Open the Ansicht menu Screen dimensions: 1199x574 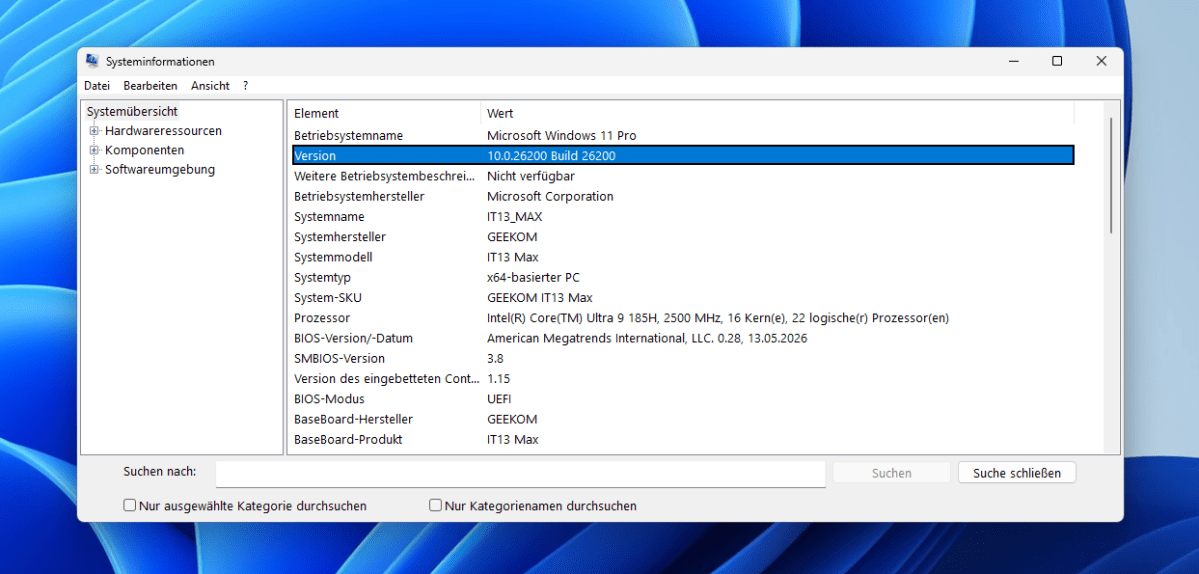coord(210,86)
